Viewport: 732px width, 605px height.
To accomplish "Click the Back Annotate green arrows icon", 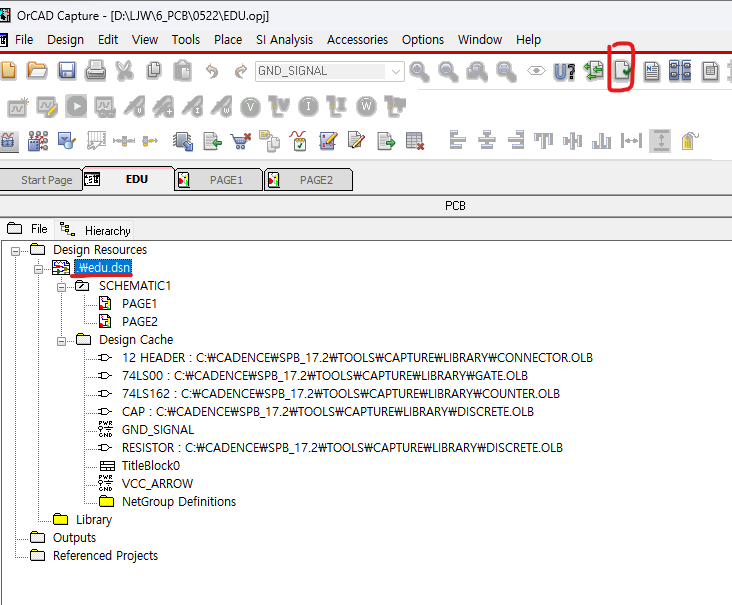I will tap(594, 71).
